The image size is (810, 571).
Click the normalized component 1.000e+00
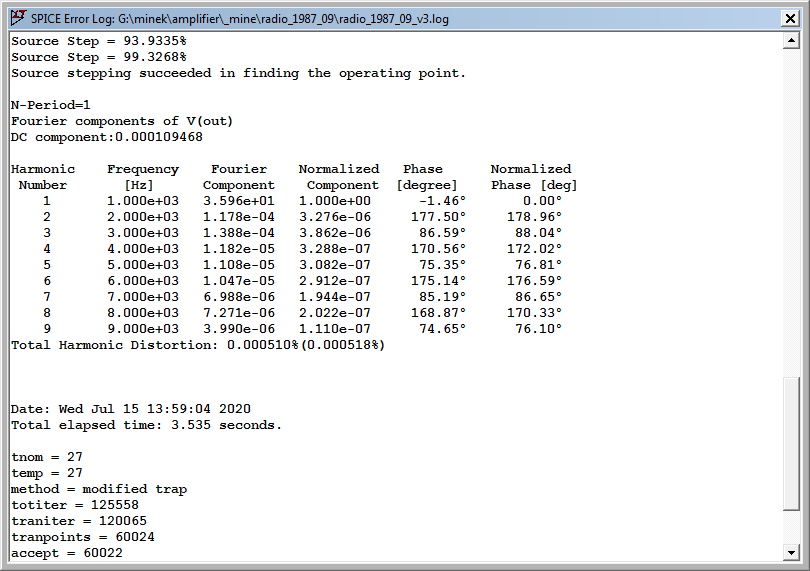click(x=335, y=202)
